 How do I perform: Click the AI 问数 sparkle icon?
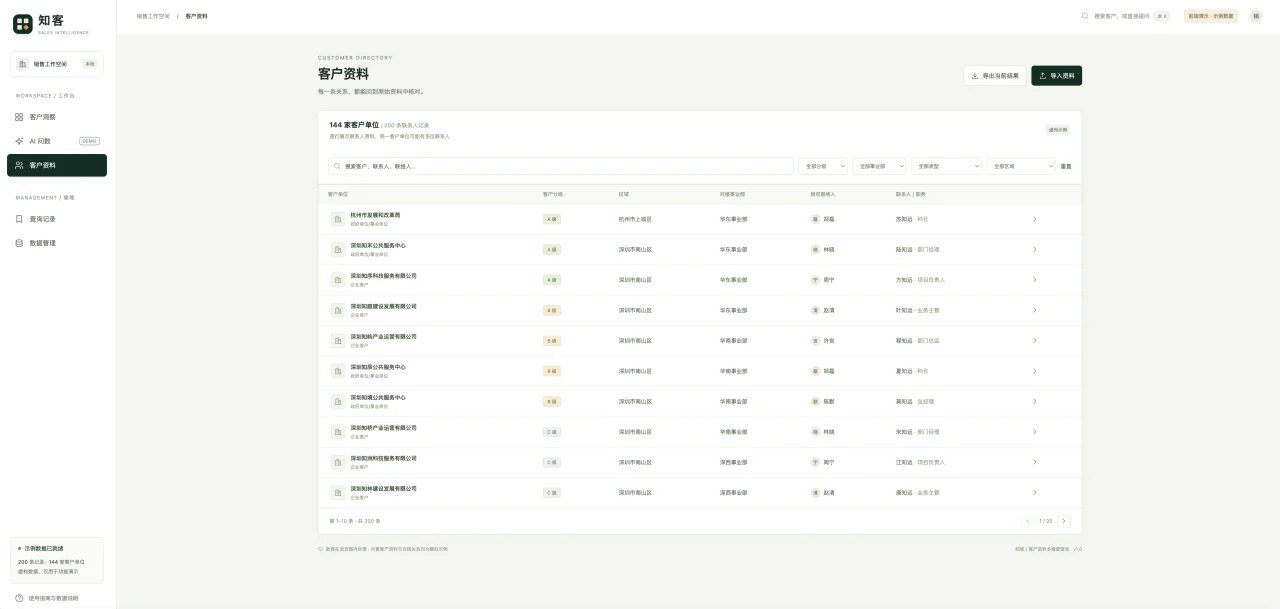click(x=19, y=141)
